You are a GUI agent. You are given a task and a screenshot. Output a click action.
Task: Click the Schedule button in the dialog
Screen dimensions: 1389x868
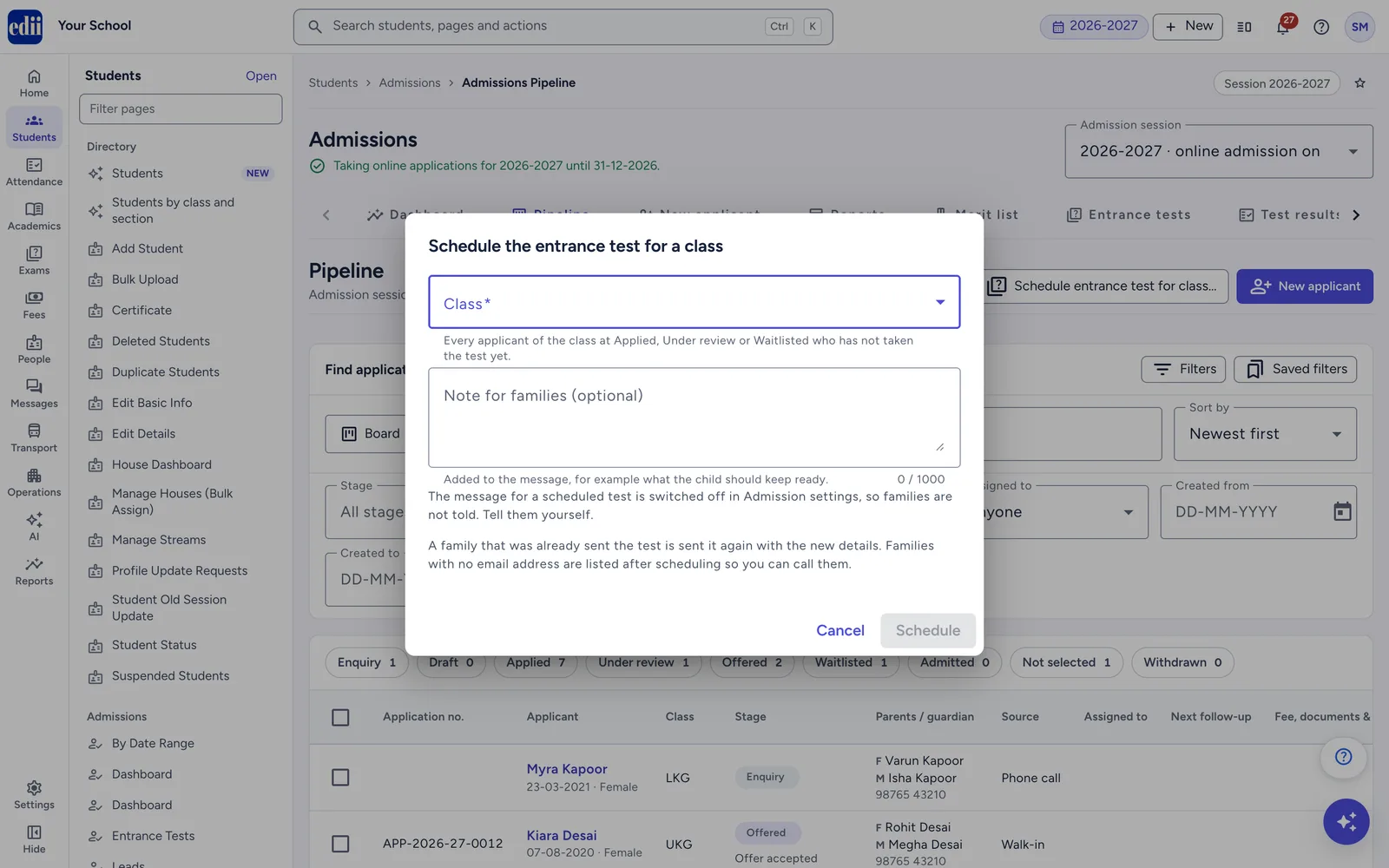point(928,631)
